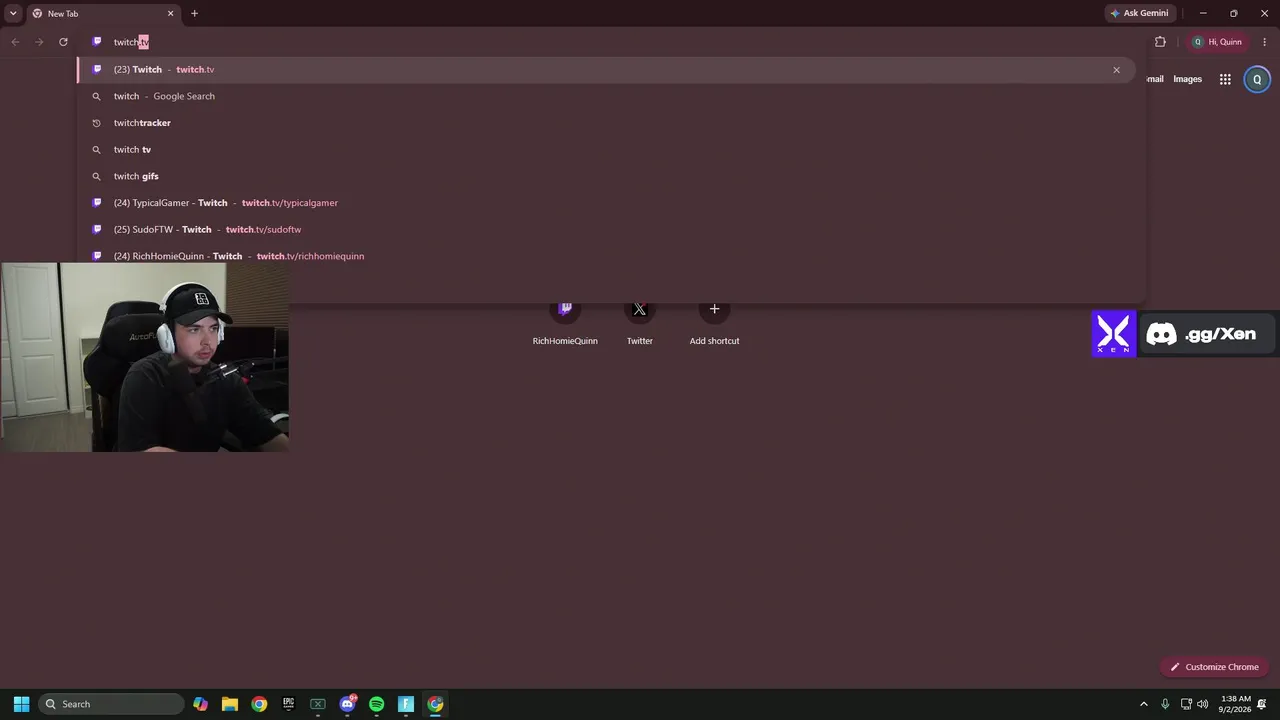Image resolution: width=1280 pixels, height=720 pixels.
Task: Close the New Tab tab
Action: coord(170,14)
